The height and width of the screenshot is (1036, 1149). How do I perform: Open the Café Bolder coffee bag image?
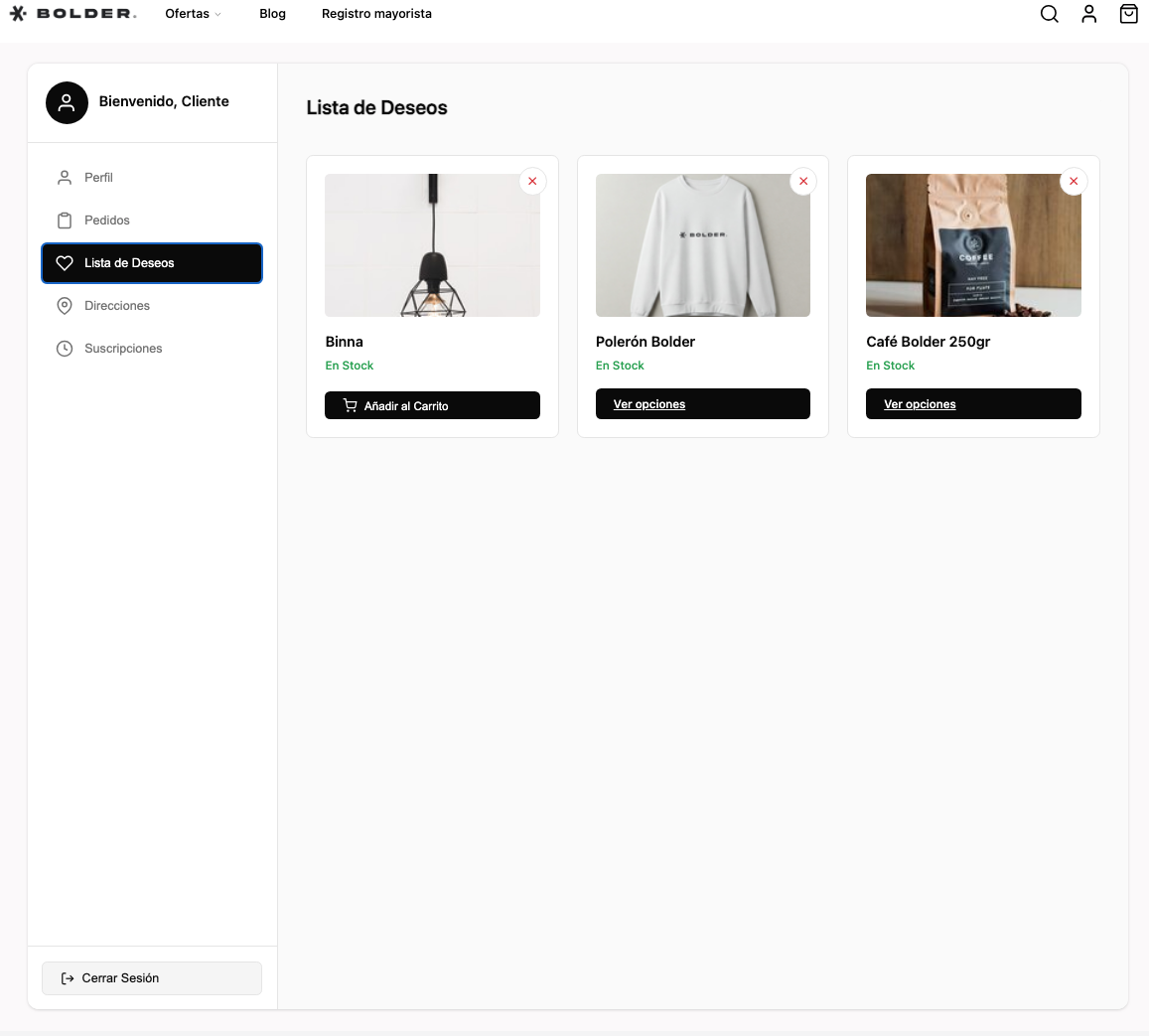[x=973, y=245]
